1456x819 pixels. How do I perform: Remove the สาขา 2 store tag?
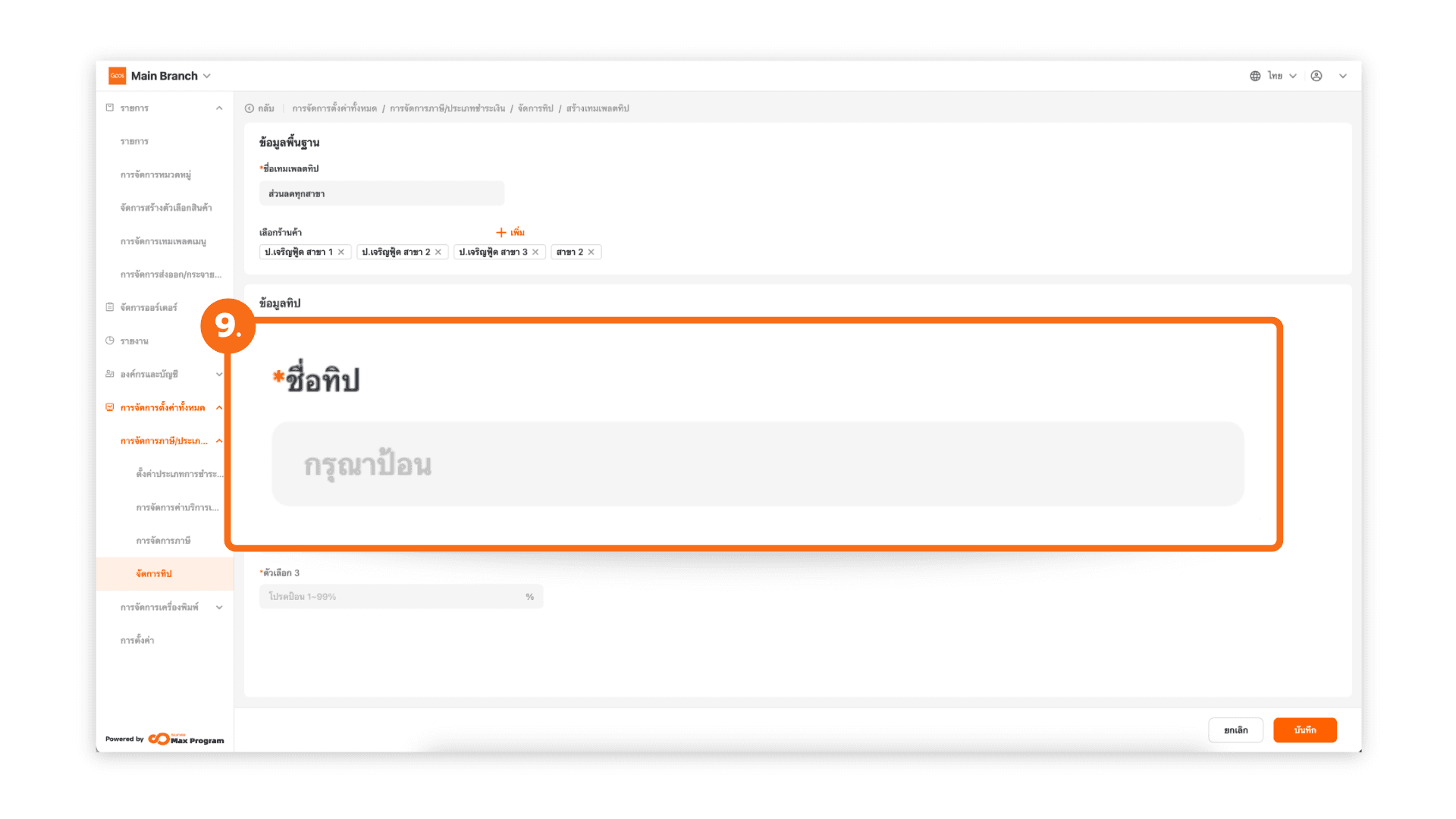coord(591,252)
